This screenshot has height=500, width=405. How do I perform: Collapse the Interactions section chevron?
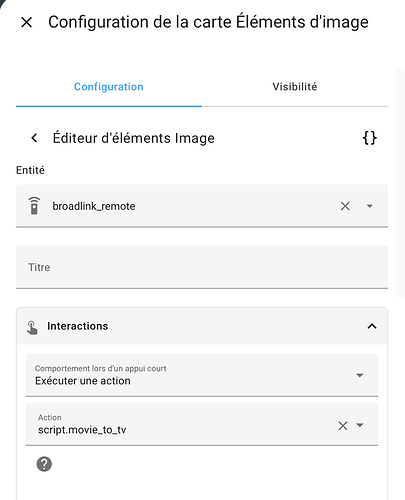(x=372, y=326)
